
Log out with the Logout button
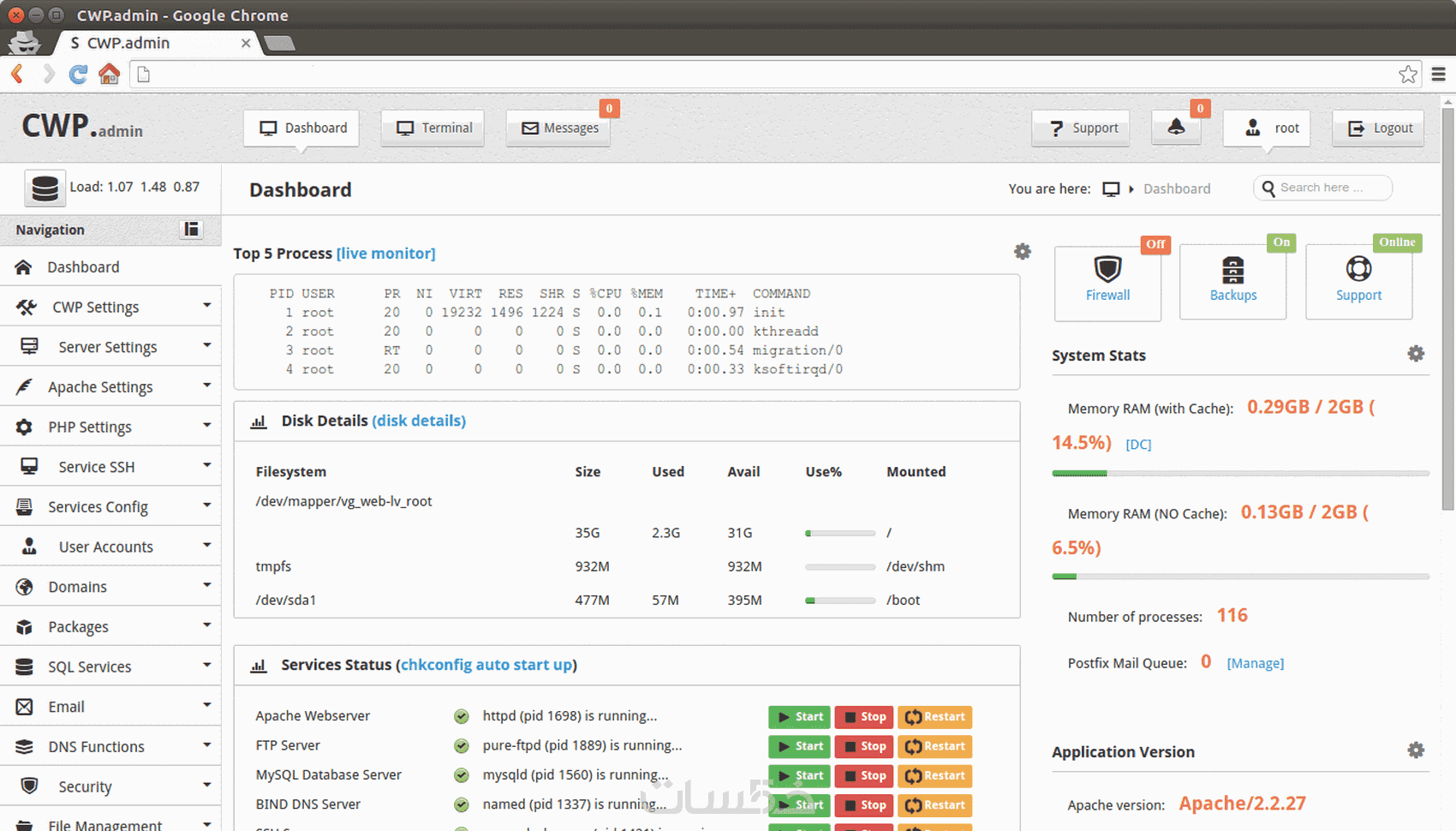click(x=1378, y=128)
